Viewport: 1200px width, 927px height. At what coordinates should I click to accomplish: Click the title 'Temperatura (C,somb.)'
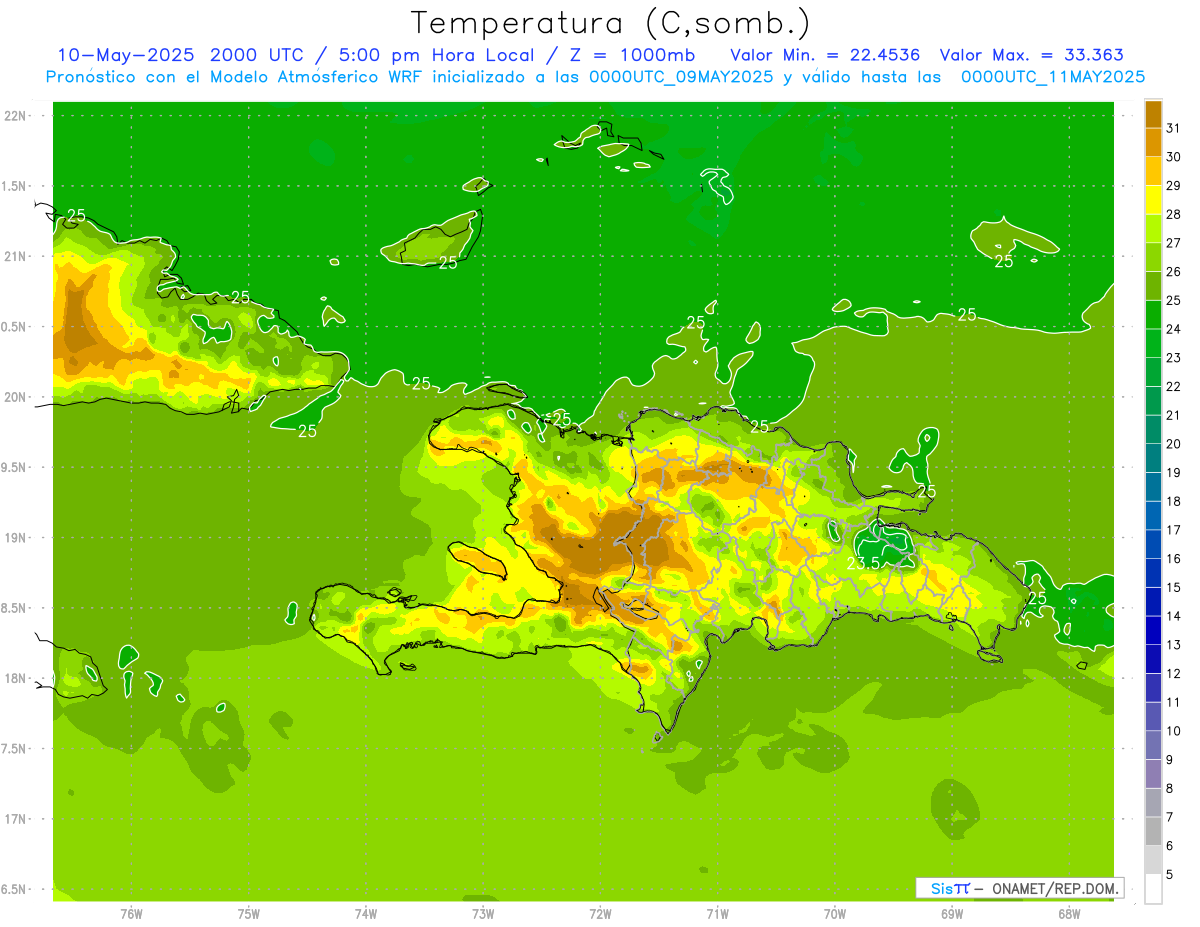[x=610, y=24]
